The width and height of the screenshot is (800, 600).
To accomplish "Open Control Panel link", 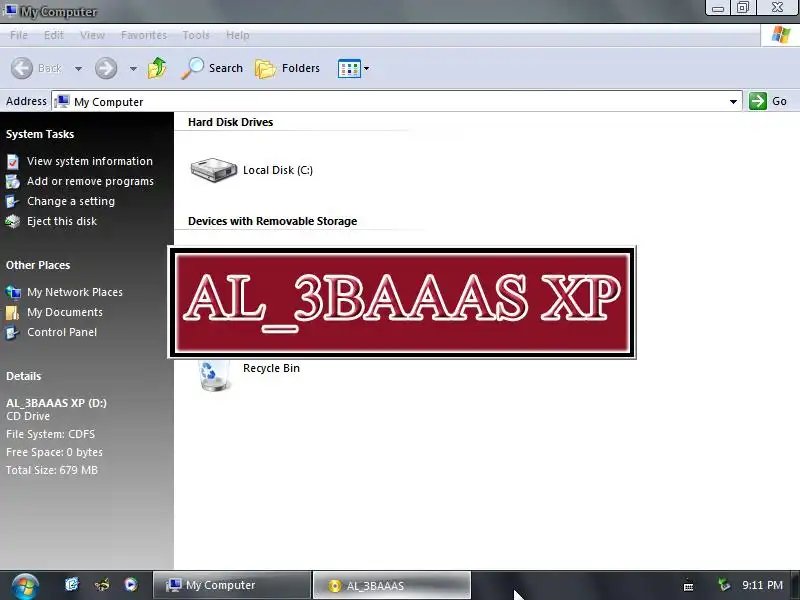I will [x=62, y=332].
